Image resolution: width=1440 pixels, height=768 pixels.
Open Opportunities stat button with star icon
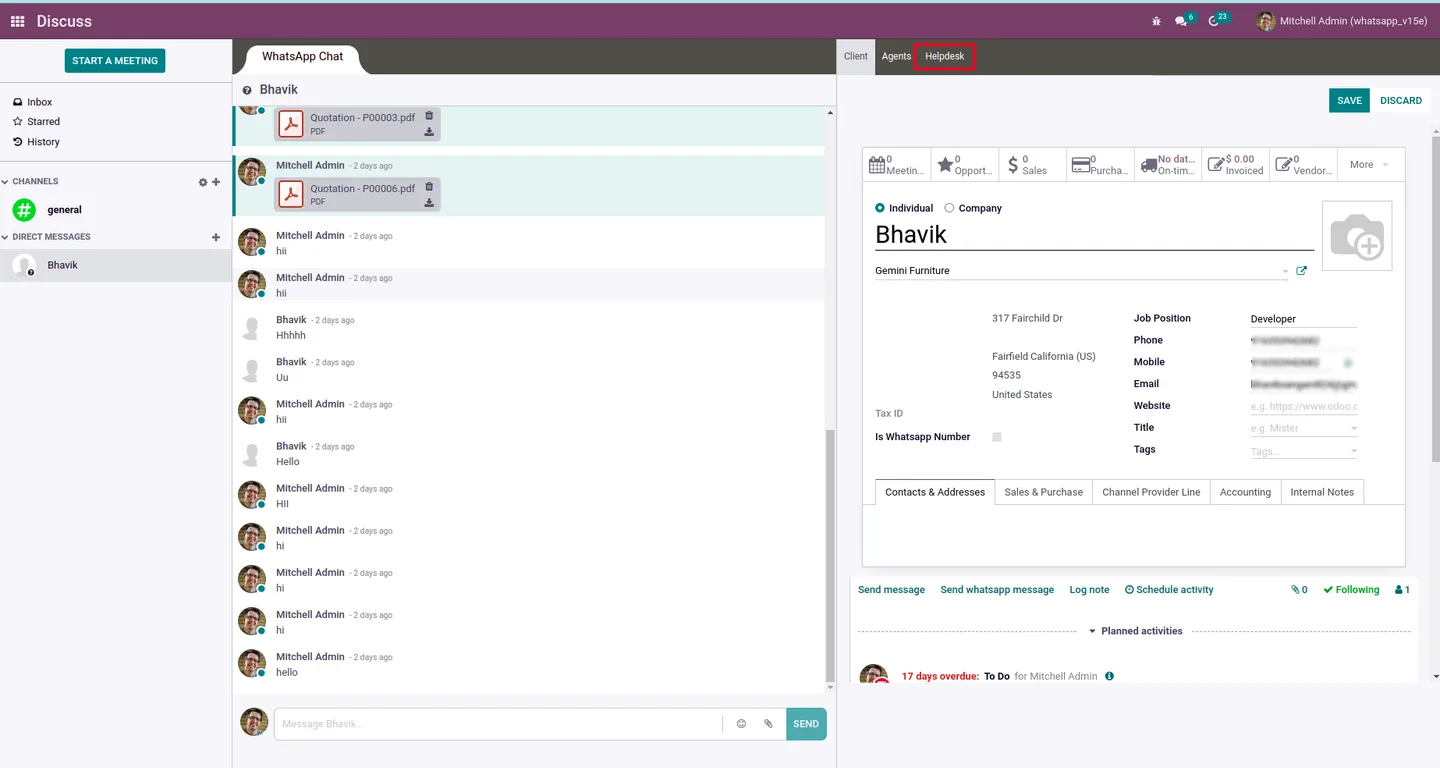[965, 165]
